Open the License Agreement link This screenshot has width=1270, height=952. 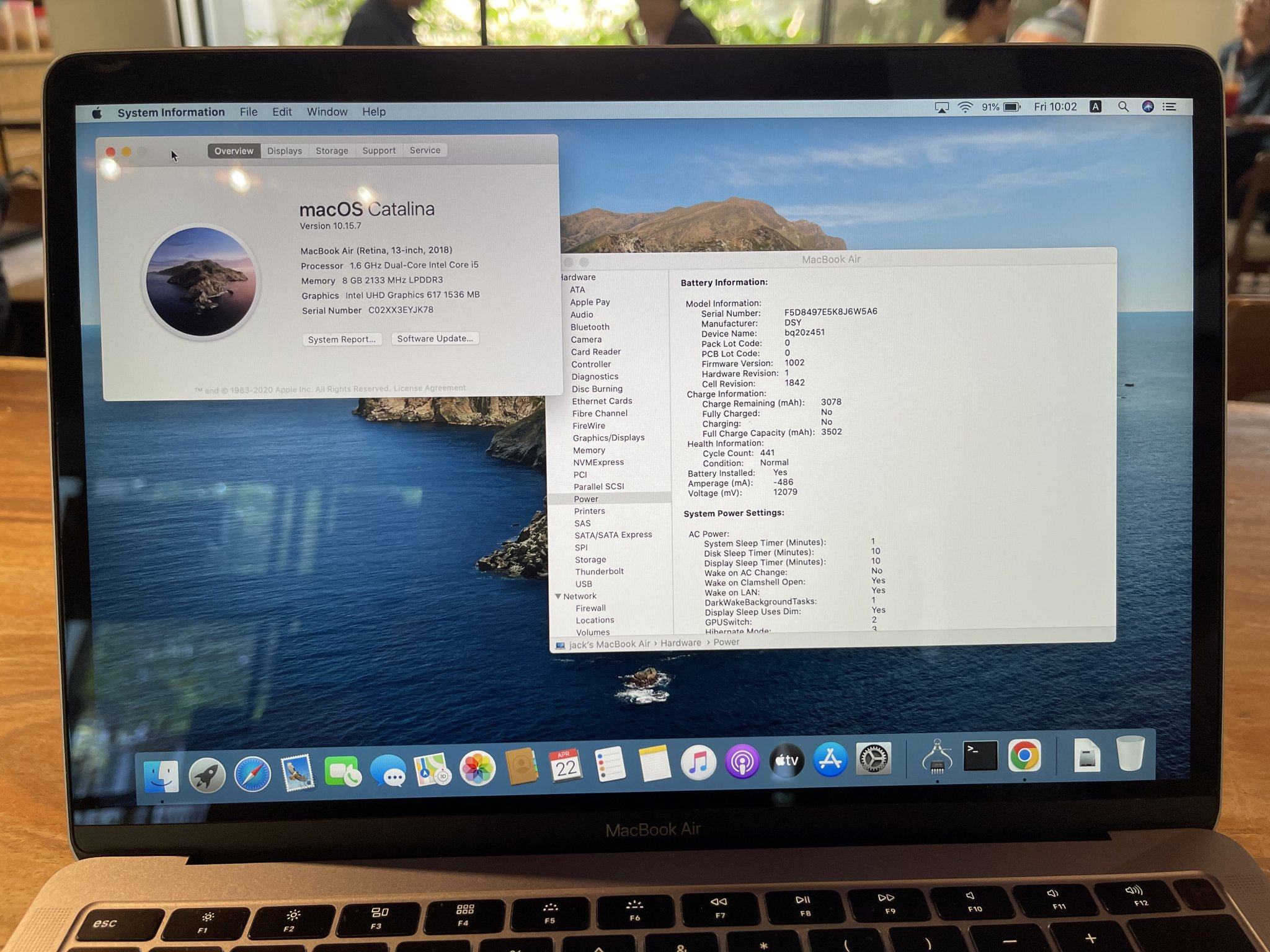click(x=429, y=388)
